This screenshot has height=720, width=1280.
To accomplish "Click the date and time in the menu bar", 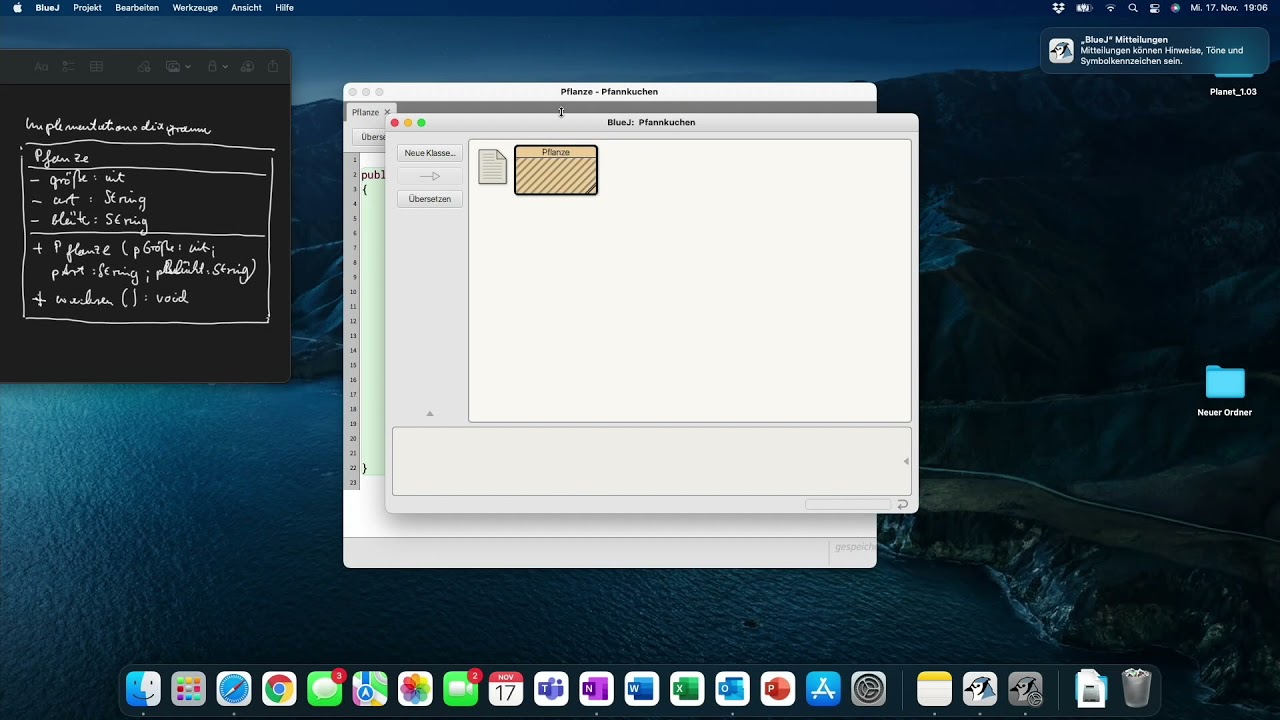I will point(1229,8).
